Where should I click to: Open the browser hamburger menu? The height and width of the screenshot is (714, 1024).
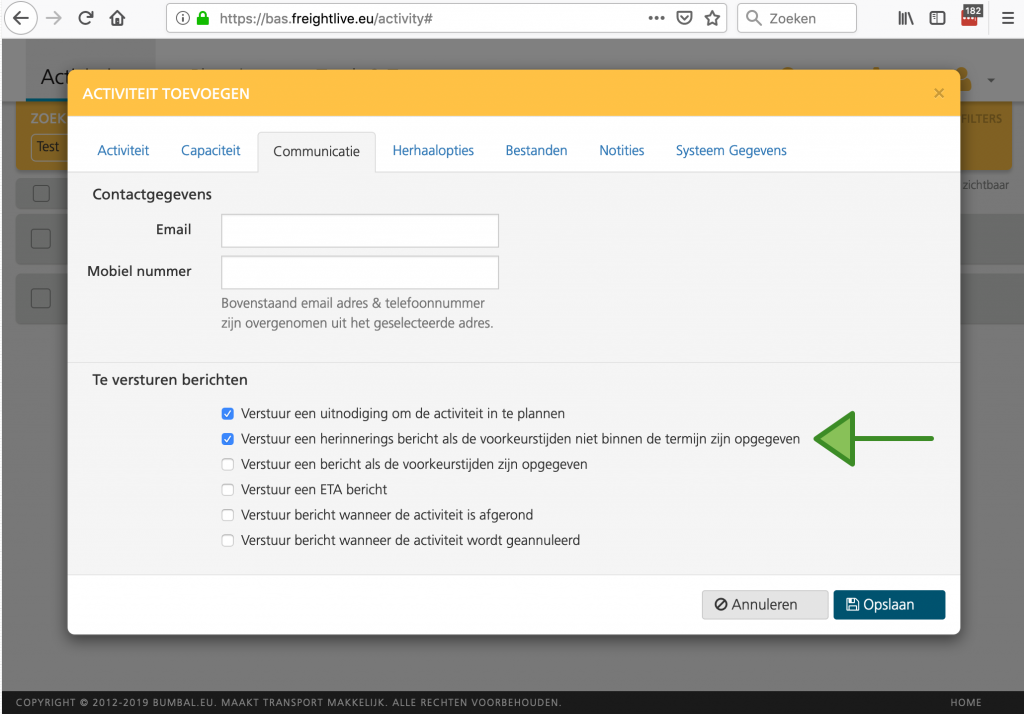[1007, 18]
